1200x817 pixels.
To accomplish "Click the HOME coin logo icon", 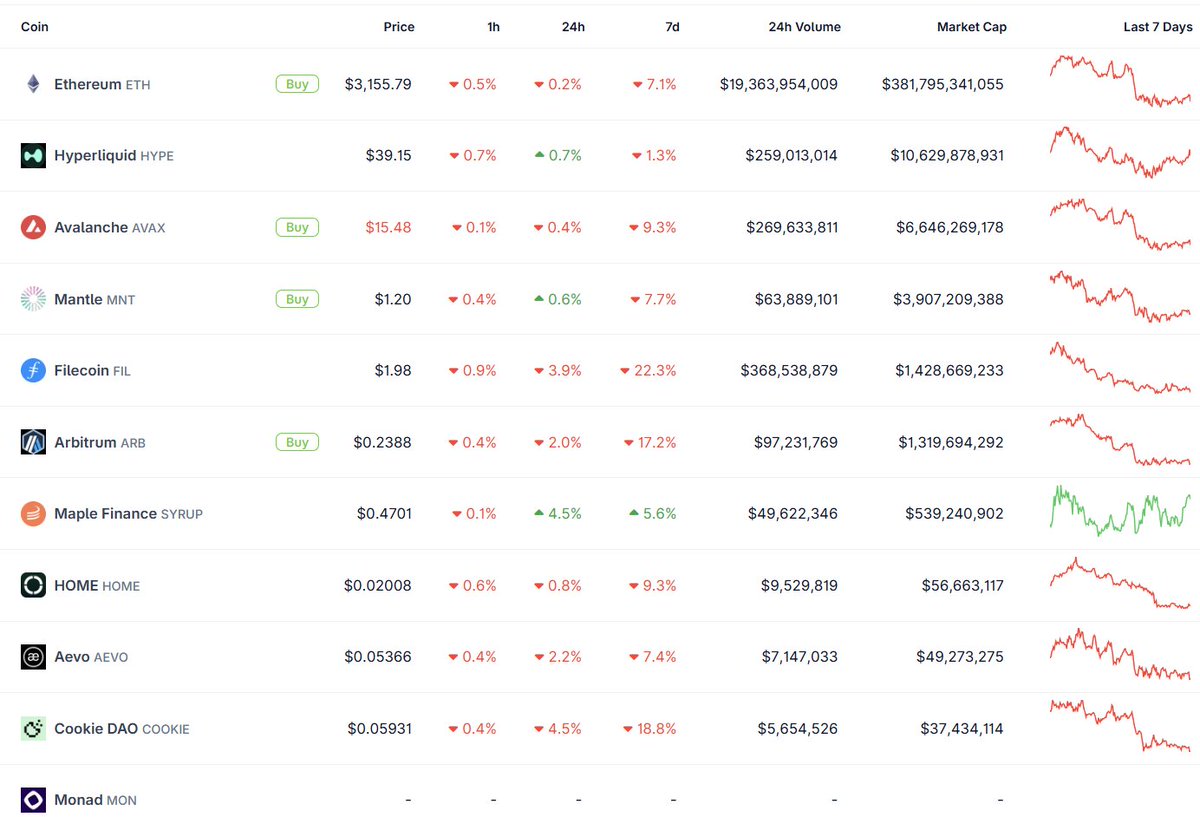I will pos(33,585).
